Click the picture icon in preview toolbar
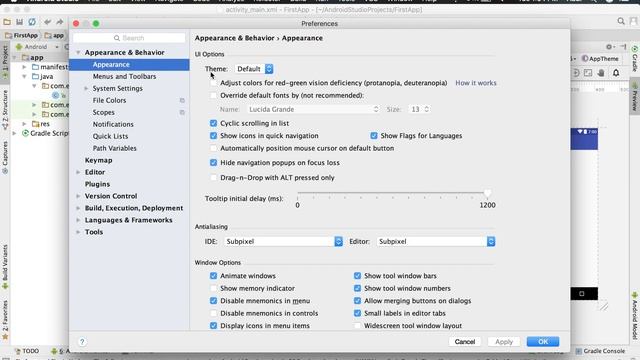 (x=588, y=73)
